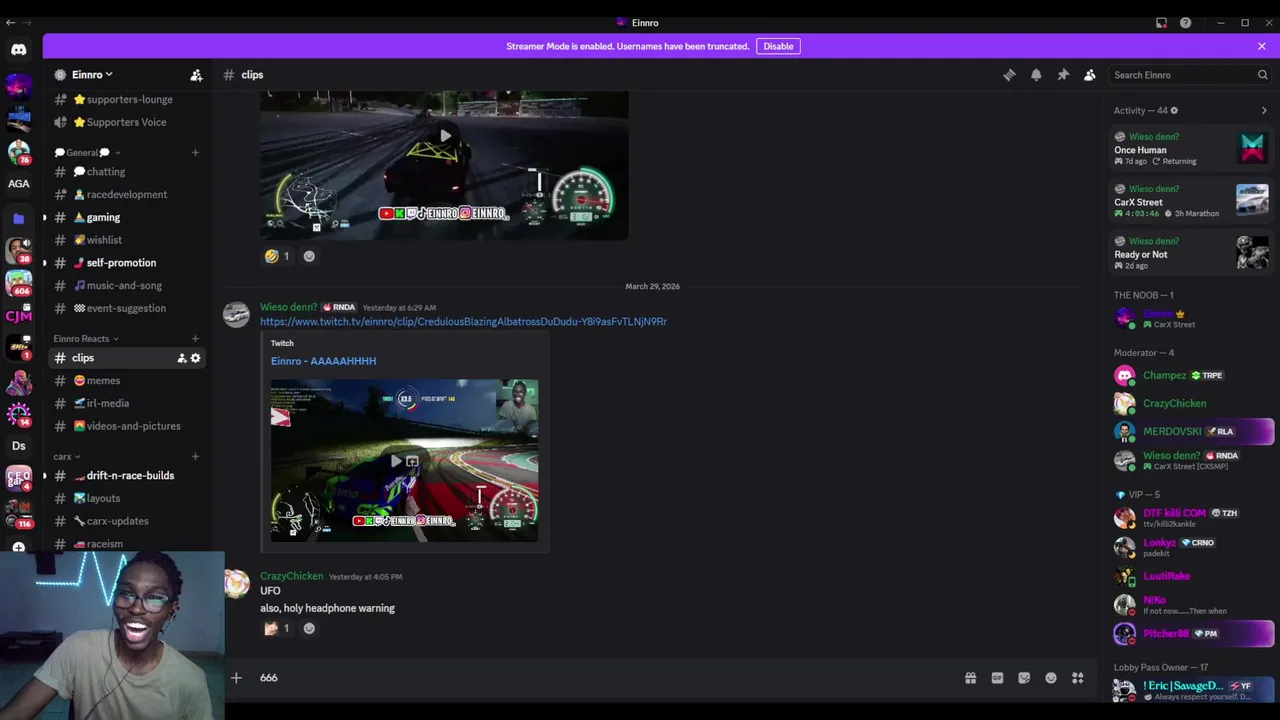
Task: Open the GIF picker icon
Action: (997, 678)
